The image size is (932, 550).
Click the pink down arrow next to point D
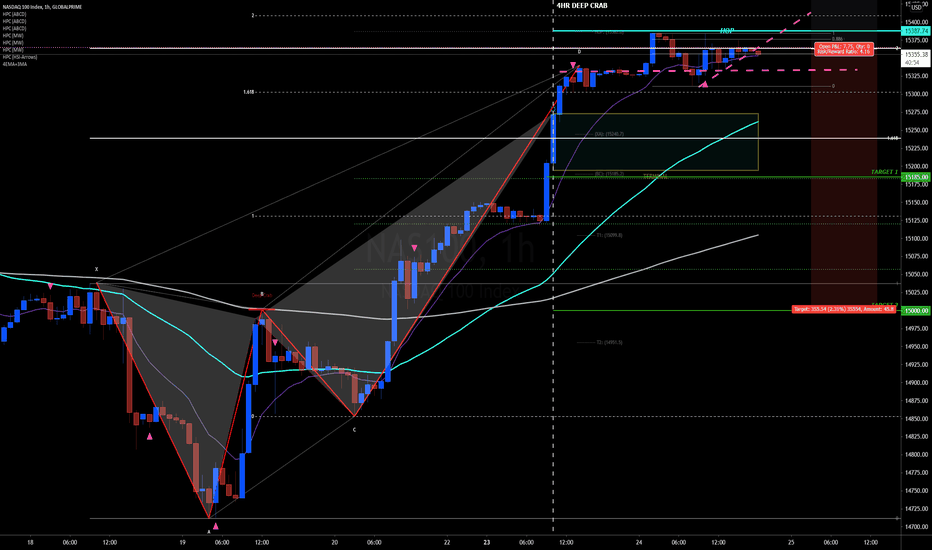(x=573, y=65)
